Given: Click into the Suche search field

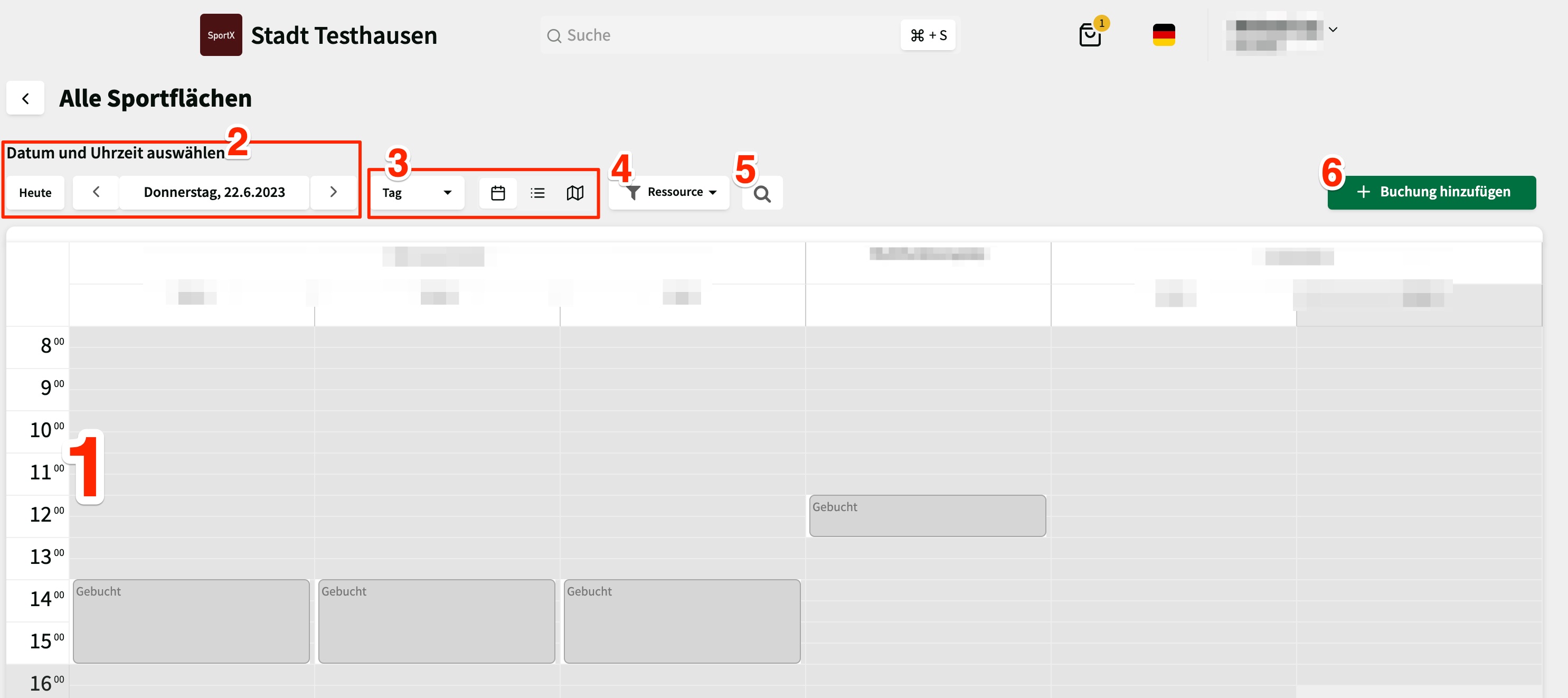Looking at the screenshot, I should pyautogui.click(x=718, y=35).
